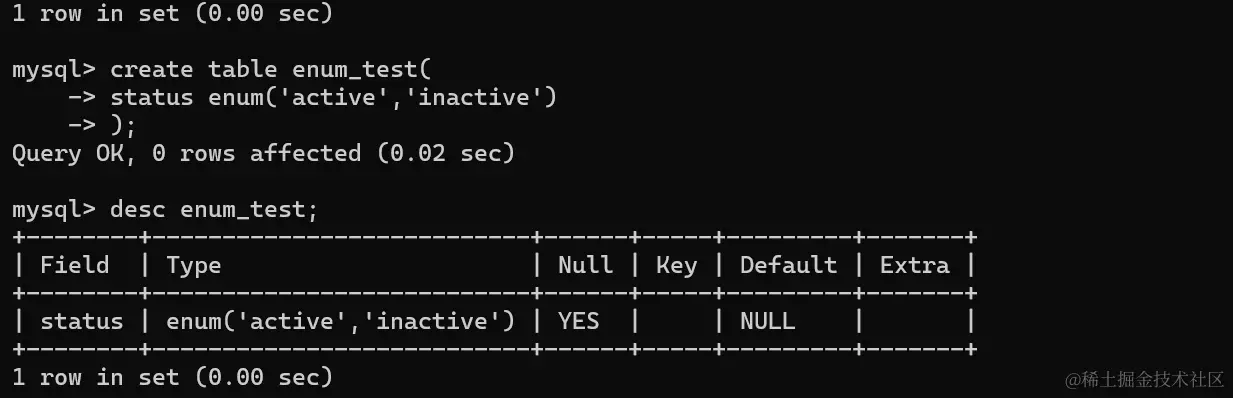Screen dimensions: 1233x398
Task: Click the 'desc enum_test;' command
Action: 213,210
